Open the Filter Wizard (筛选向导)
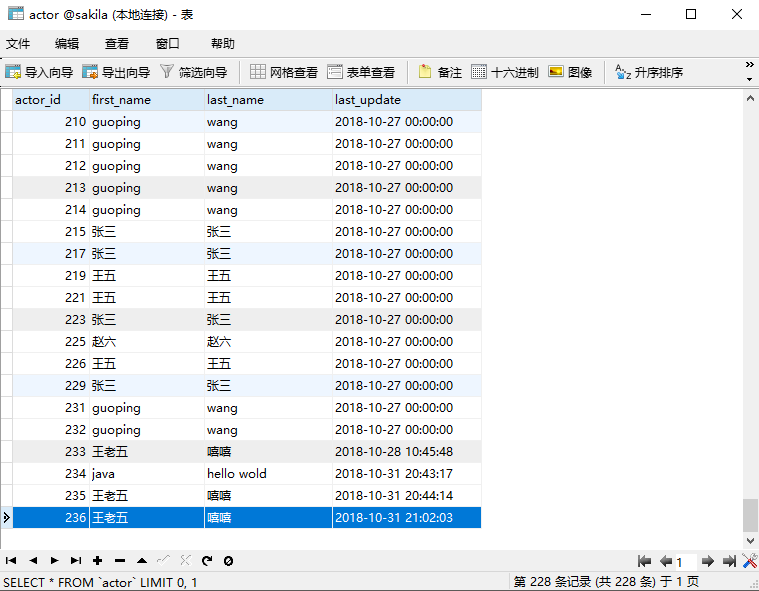This screenshot has height=591, width=759. (193, 72)
